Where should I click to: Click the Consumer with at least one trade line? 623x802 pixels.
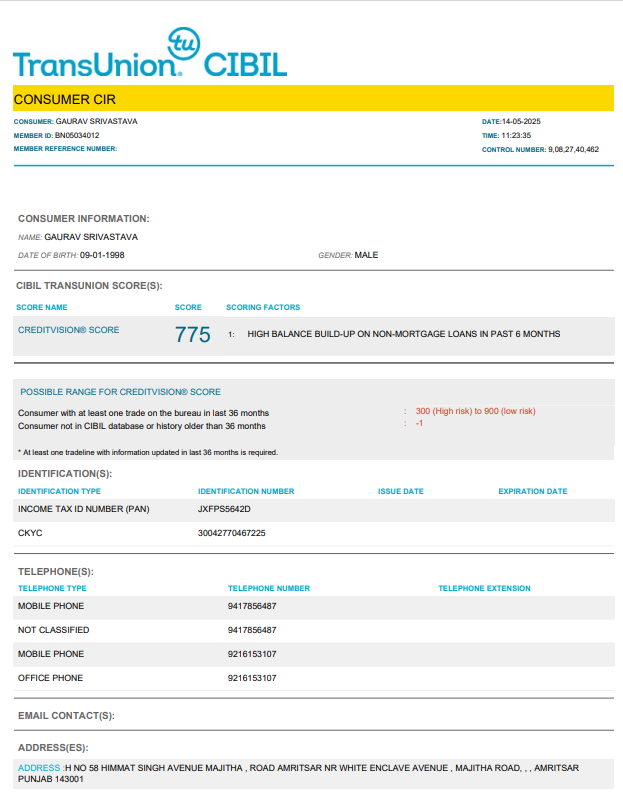click(143, 413)
